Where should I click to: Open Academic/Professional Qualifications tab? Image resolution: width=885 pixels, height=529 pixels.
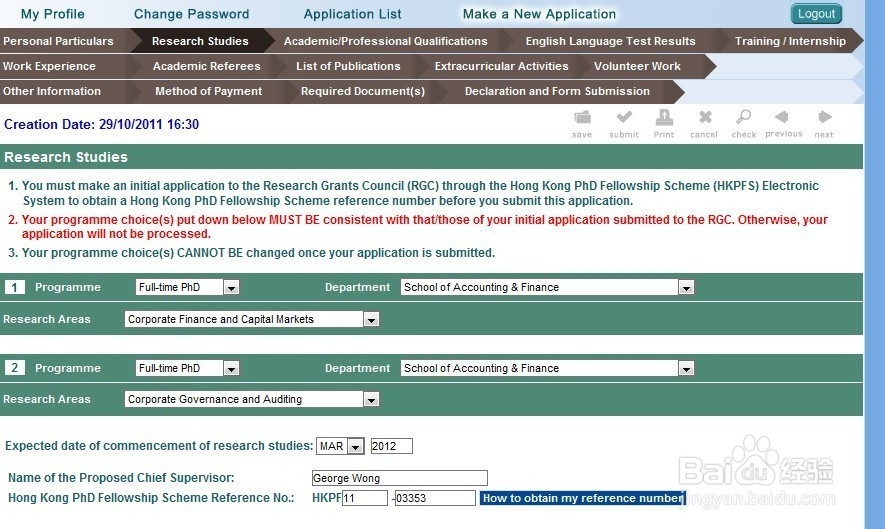[385, 41]
